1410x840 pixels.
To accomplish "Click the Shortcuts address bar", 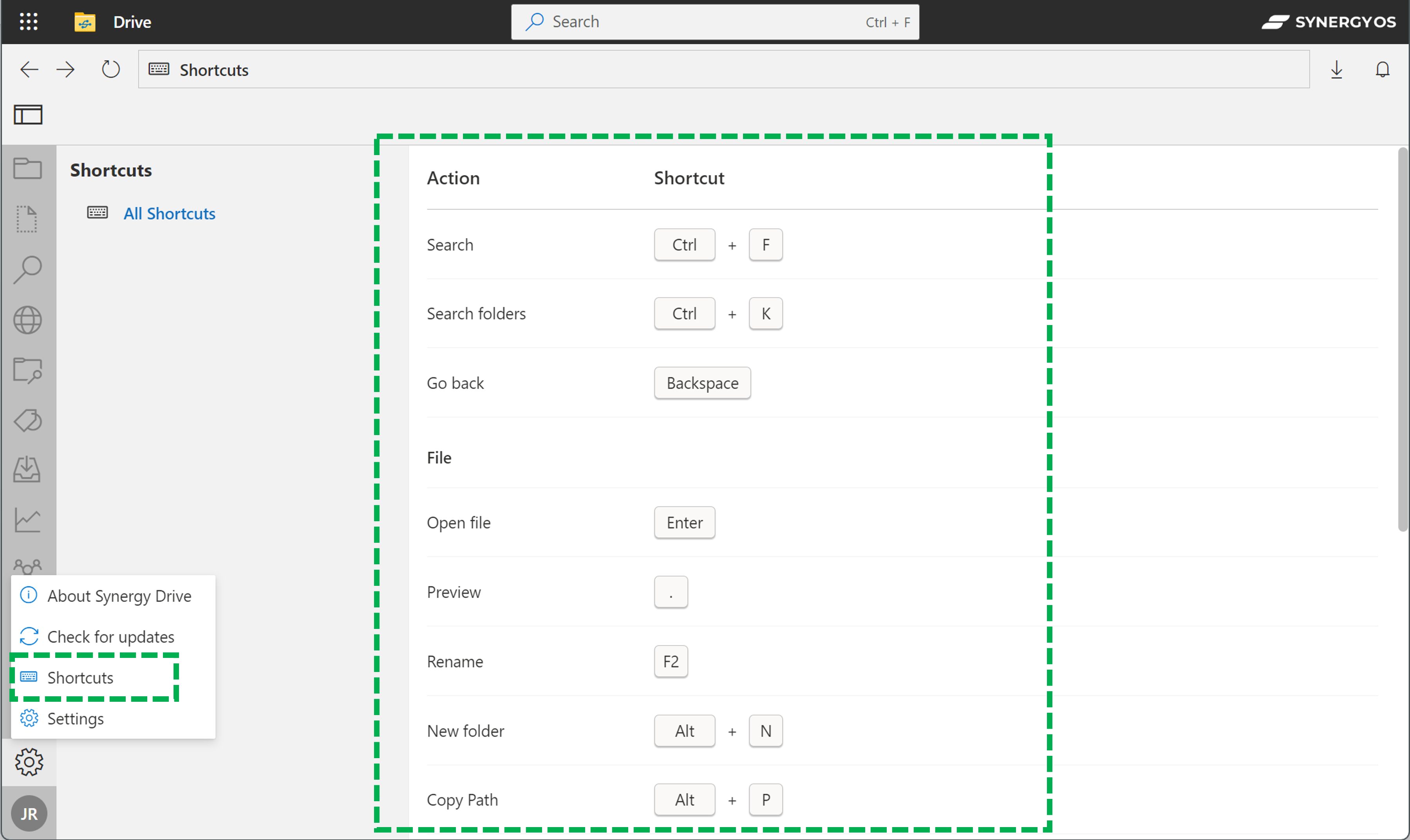I will click(723, 70).
